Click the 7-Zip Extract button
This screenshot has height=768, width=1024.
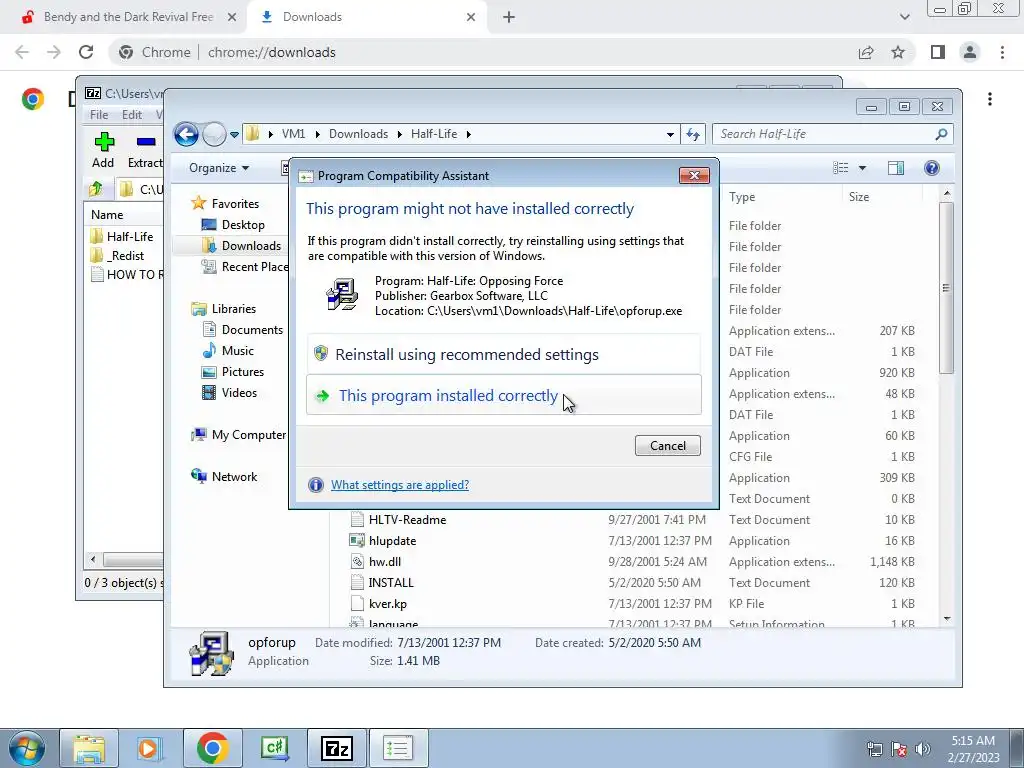145,150
